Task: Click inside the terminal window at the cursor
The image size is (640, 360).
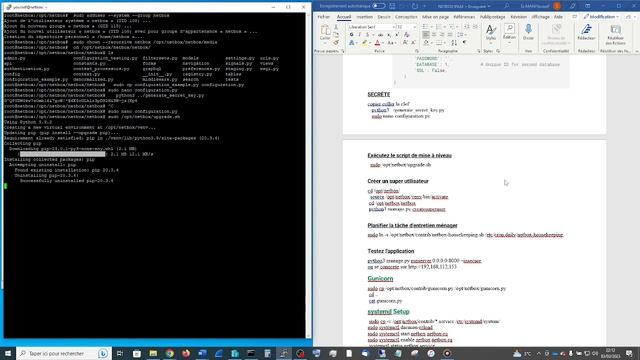Action: (5, 186)
